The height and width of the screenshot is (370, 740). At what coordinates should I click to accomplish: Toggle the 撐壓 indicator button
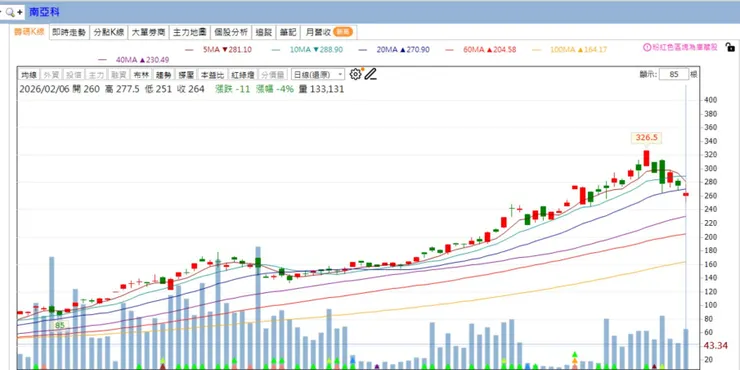coord(186,75)
